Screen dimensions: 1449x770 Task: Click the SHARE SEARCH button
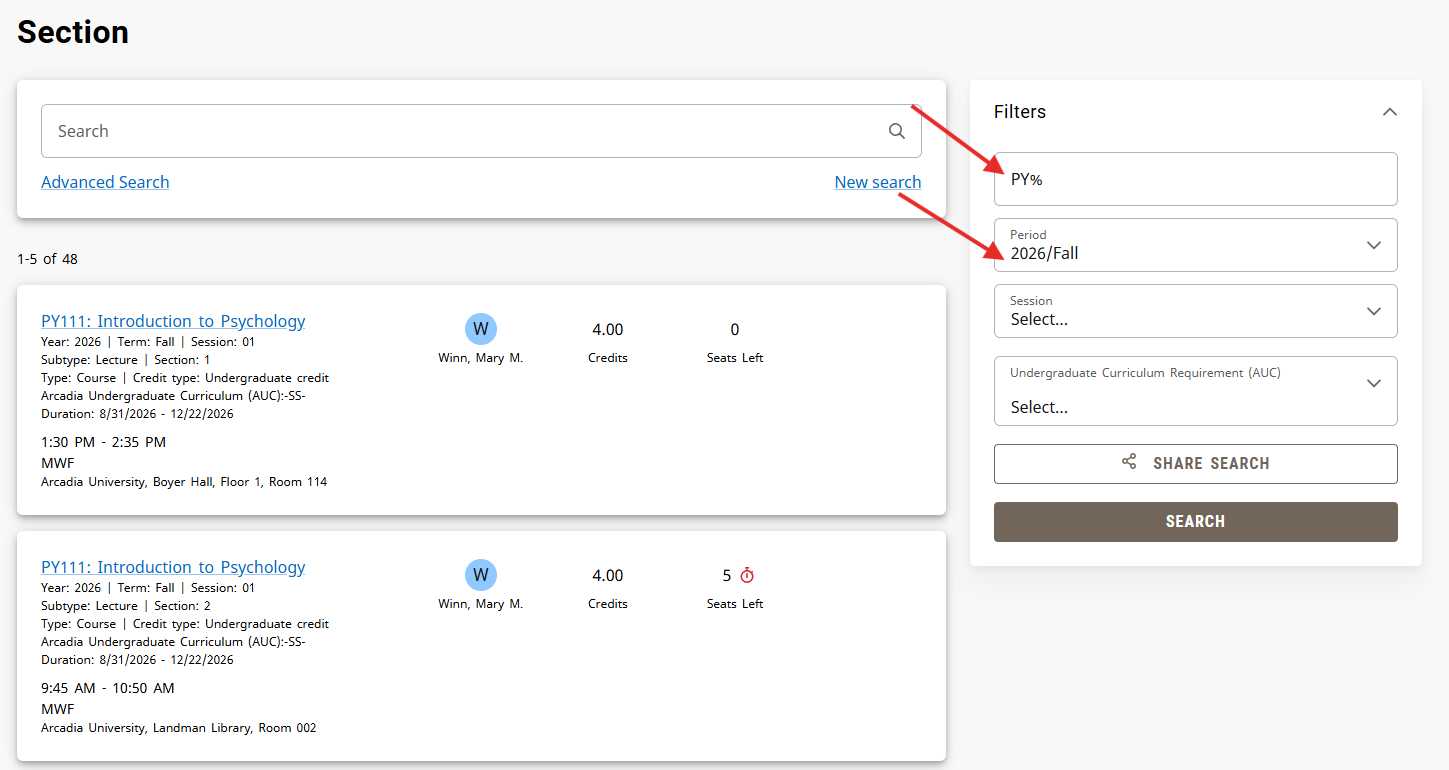click(1195, 464)
